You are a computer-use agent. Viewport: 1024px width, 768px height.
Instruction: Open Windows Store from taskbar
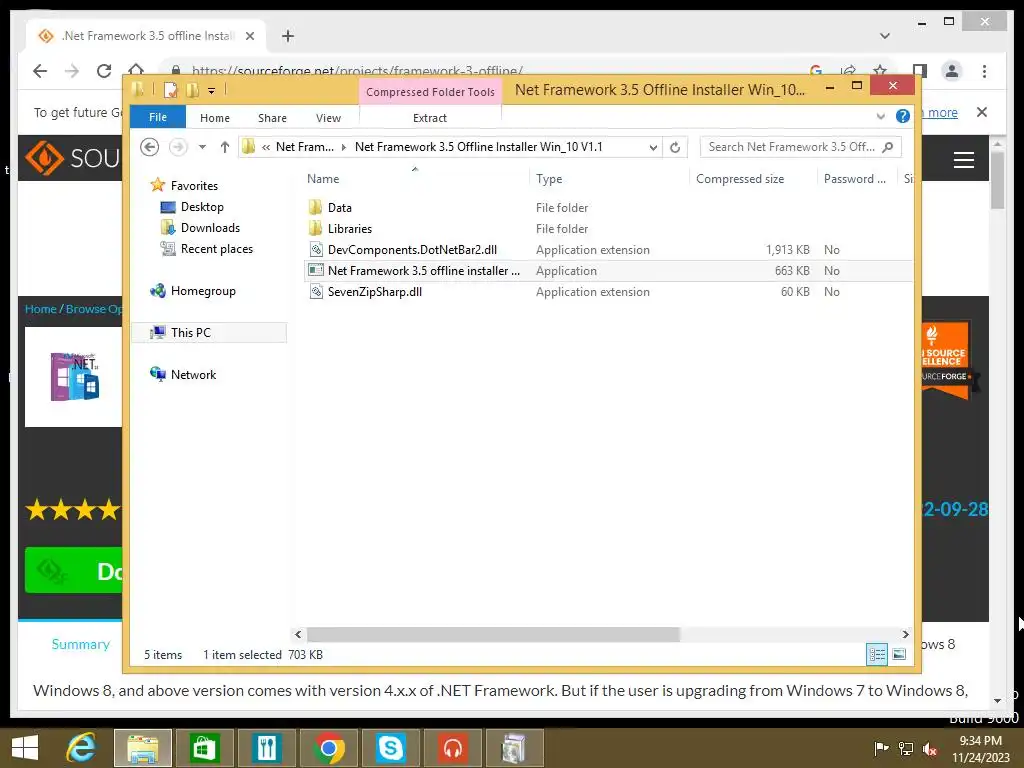pos(204,748)
